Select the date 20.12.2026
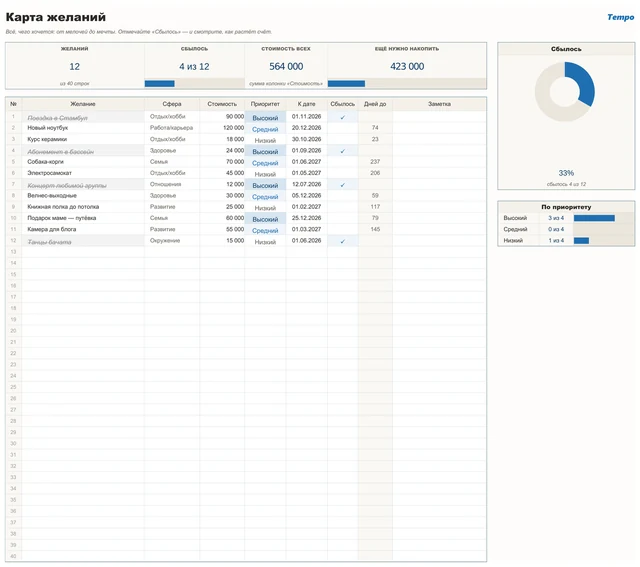 (307, 128)
